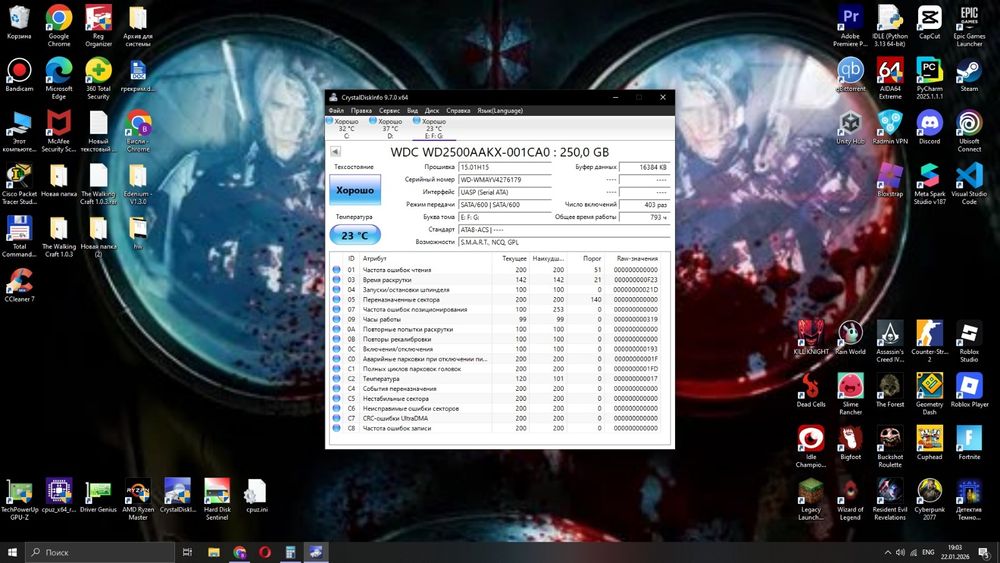Open Discord desktop icon
1000x563 pixels.
(929, 128)
